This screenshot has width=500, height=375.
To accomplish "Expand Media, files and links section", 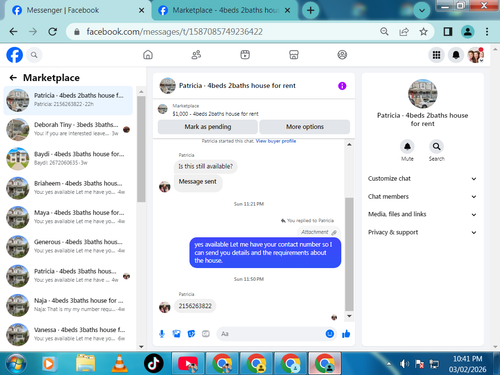I will click(422, 214).
